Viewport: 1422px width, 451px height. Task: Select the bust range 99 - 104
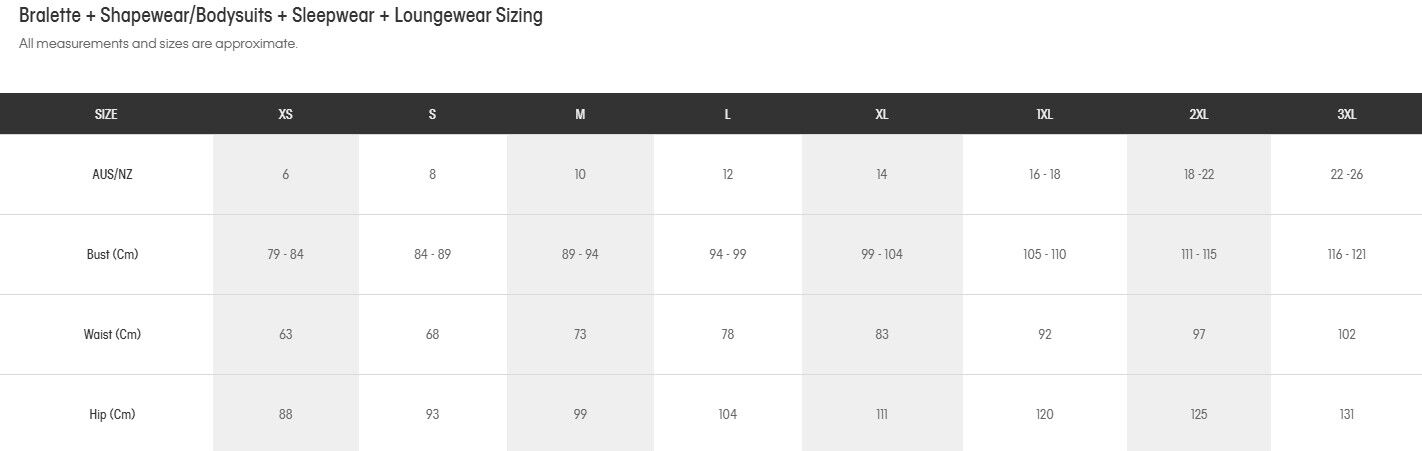pos(881,254)
